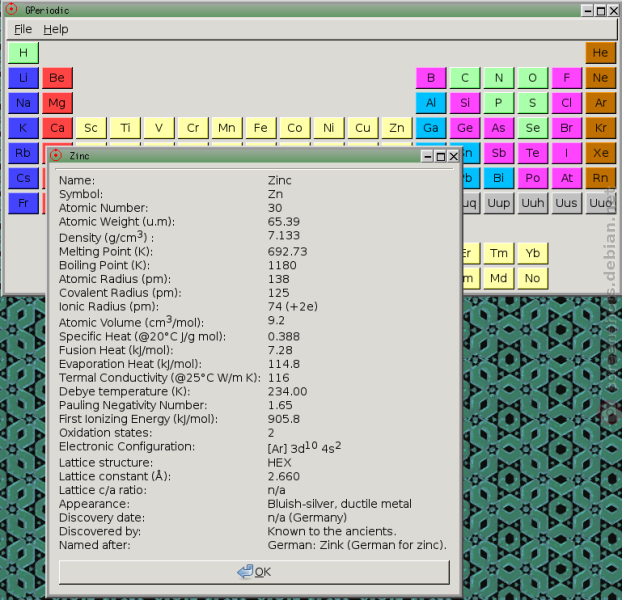Click the Scandium (Sc) element
The height and width of the screenshot is (600, 622).
tap(91, 128)
